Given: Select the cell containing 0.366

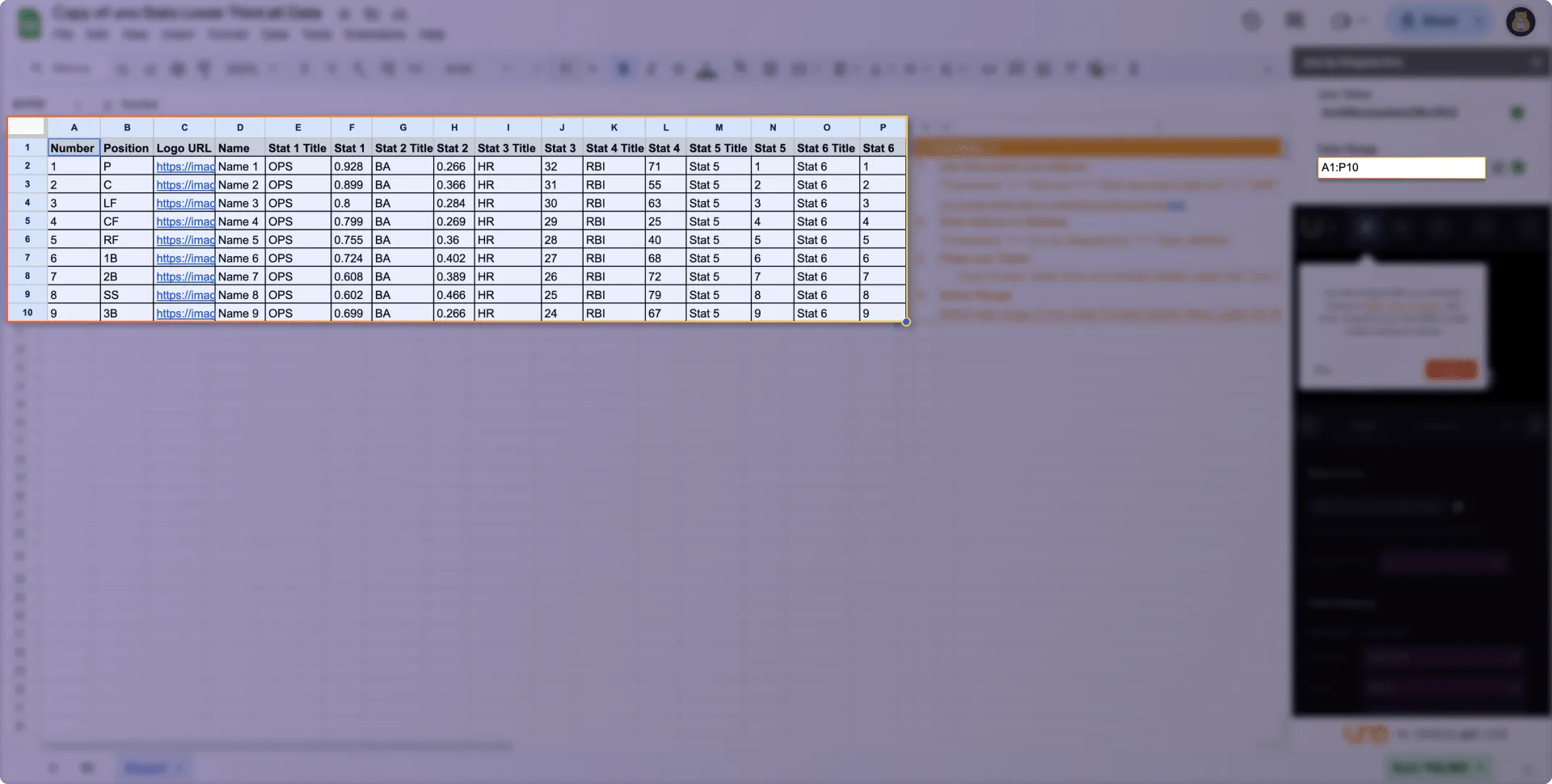Looking at the screenshot, I should tap(454, 185).
